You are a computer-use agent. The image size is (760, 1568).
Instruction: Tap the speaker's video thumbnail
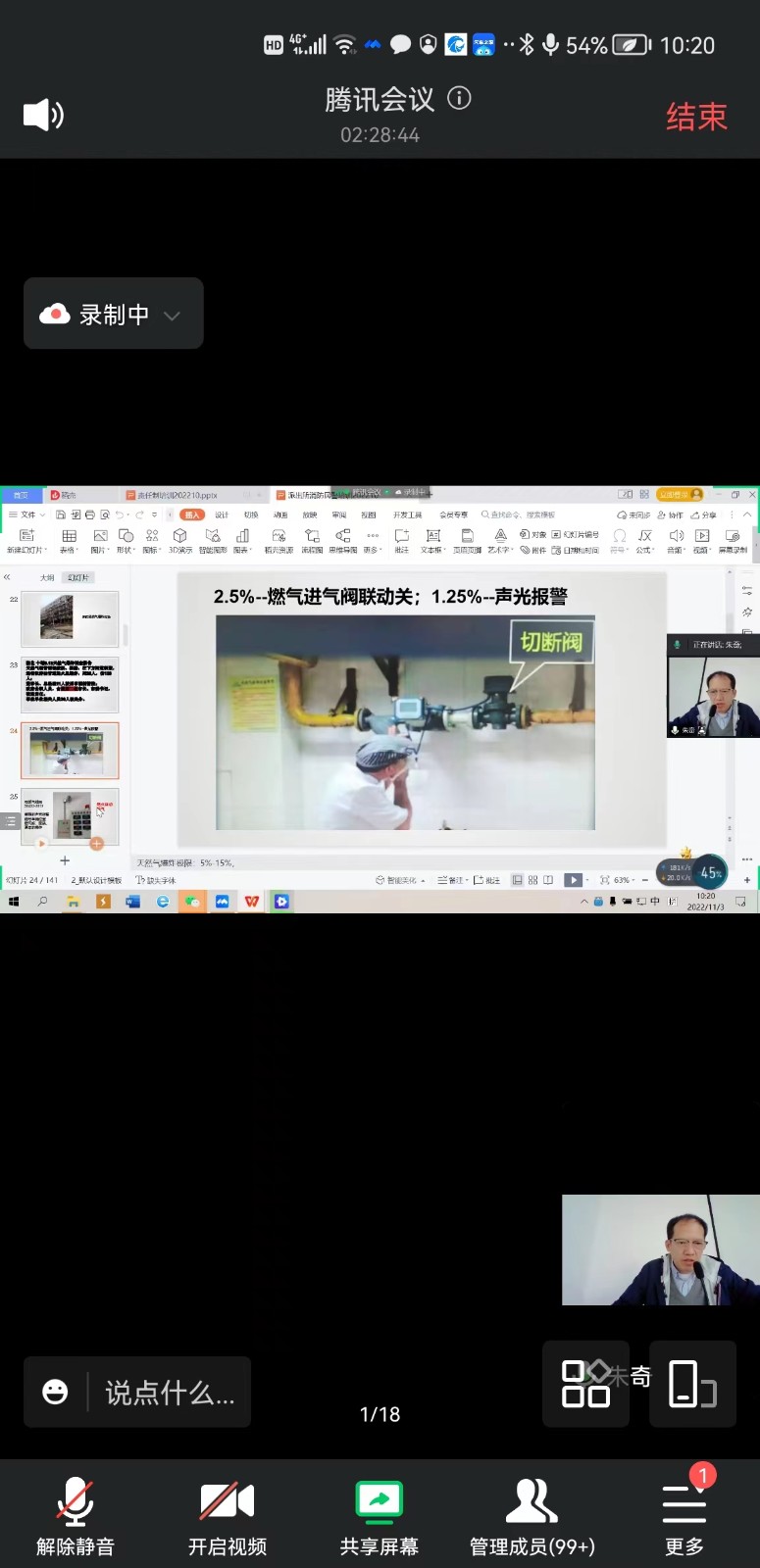pyautogui.click(x=661, y=1249)
